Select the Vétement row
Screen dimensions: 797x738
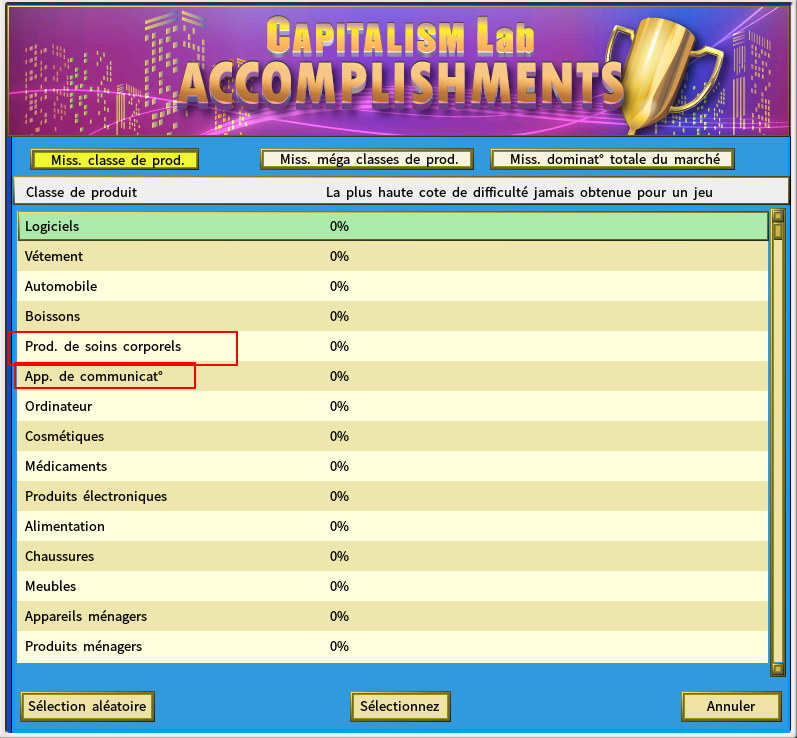[x=392, y=256]
